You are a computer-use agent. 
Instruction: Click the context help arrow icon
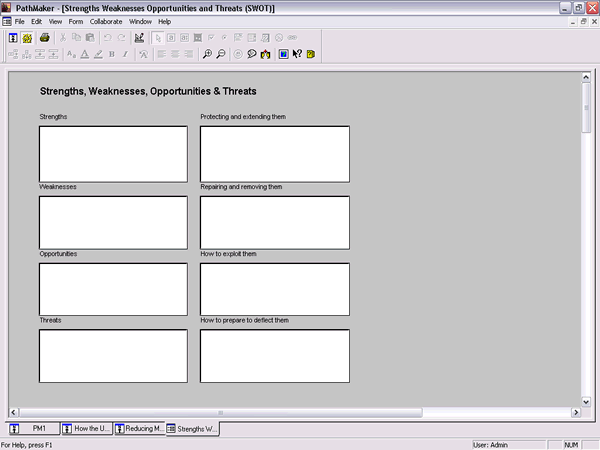(x=297, y=54)
